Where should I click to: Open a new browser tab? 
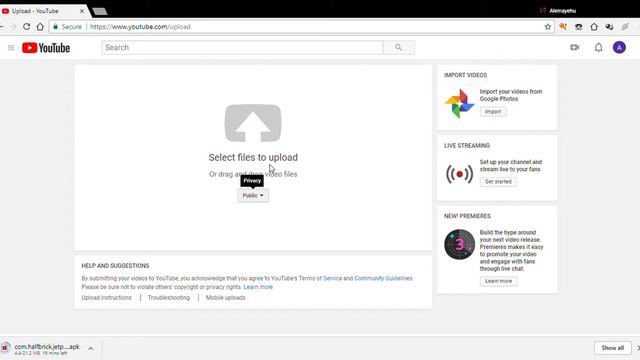coord(100,11)
